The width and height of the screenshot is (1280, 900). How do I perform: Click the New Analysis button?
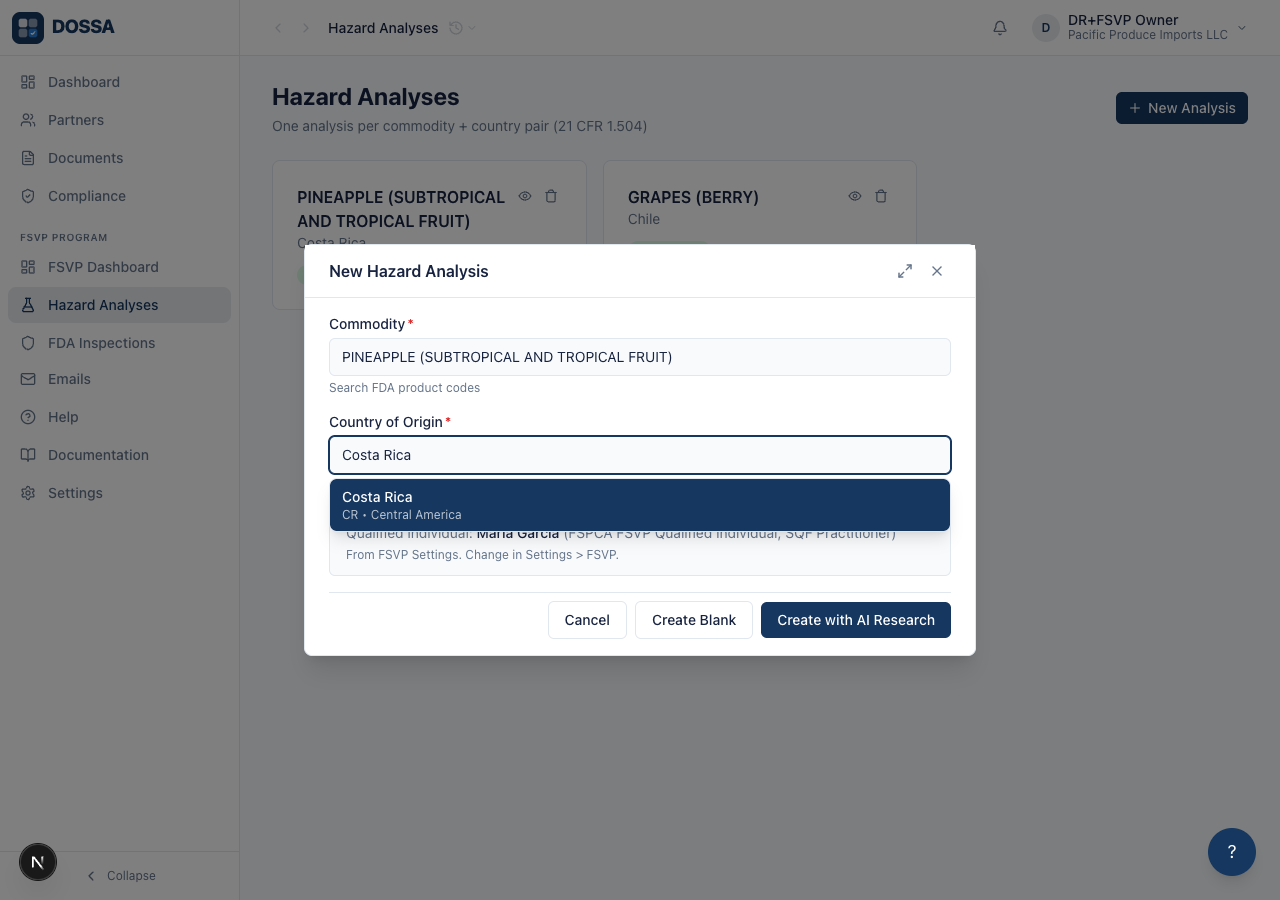[x=1182, y=108]
